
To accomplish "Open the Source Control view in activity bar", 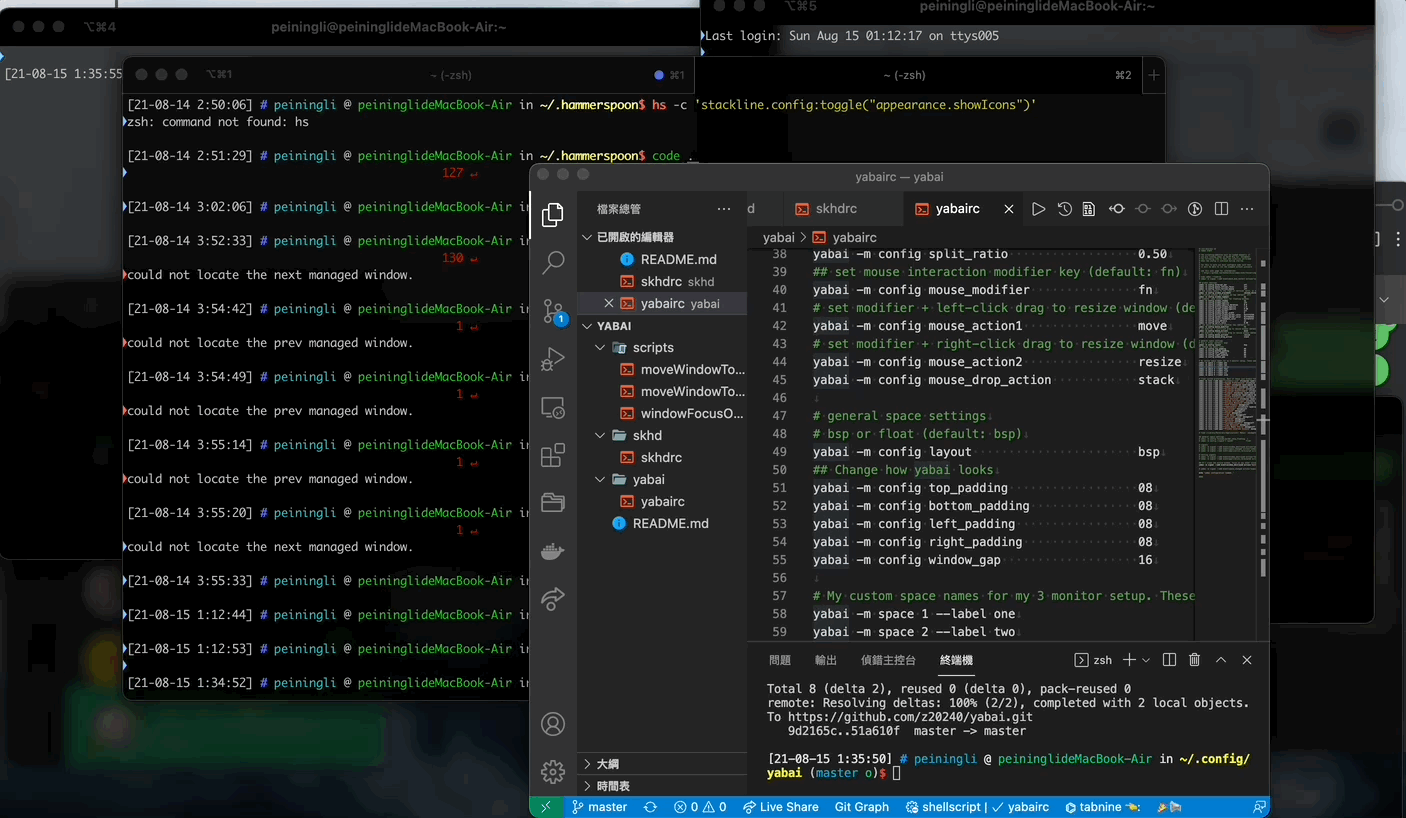I will 553,311.
